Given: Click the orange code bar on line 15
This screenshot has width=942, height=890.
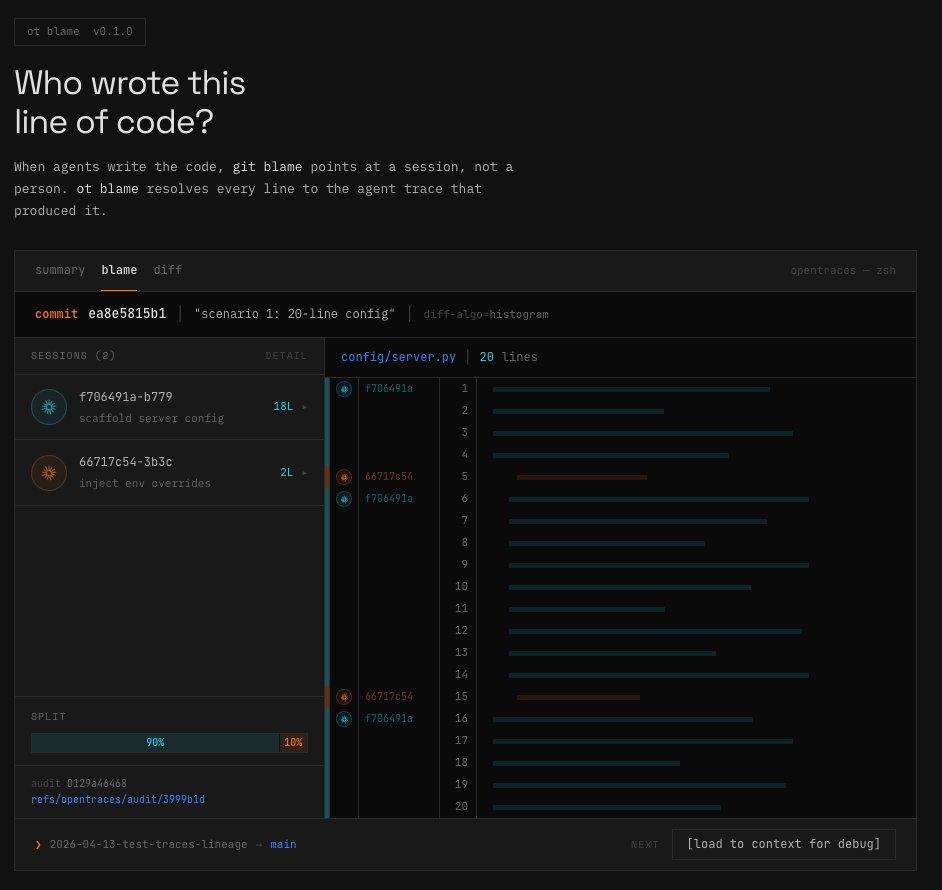Looking at the screenshot, I should pyautogui.click(x=578, y=698).
